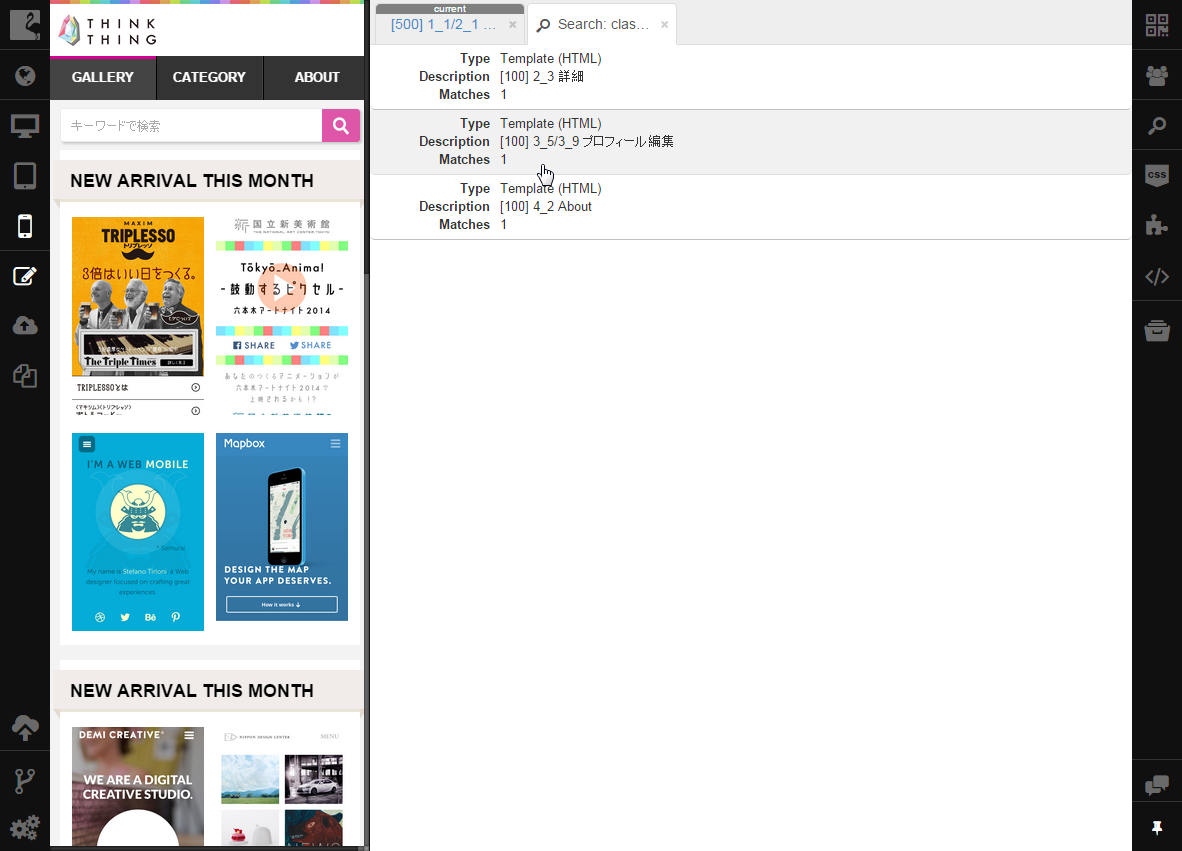
Task: Toggle the pin icon at bottom right
Action: (1157, 828)
